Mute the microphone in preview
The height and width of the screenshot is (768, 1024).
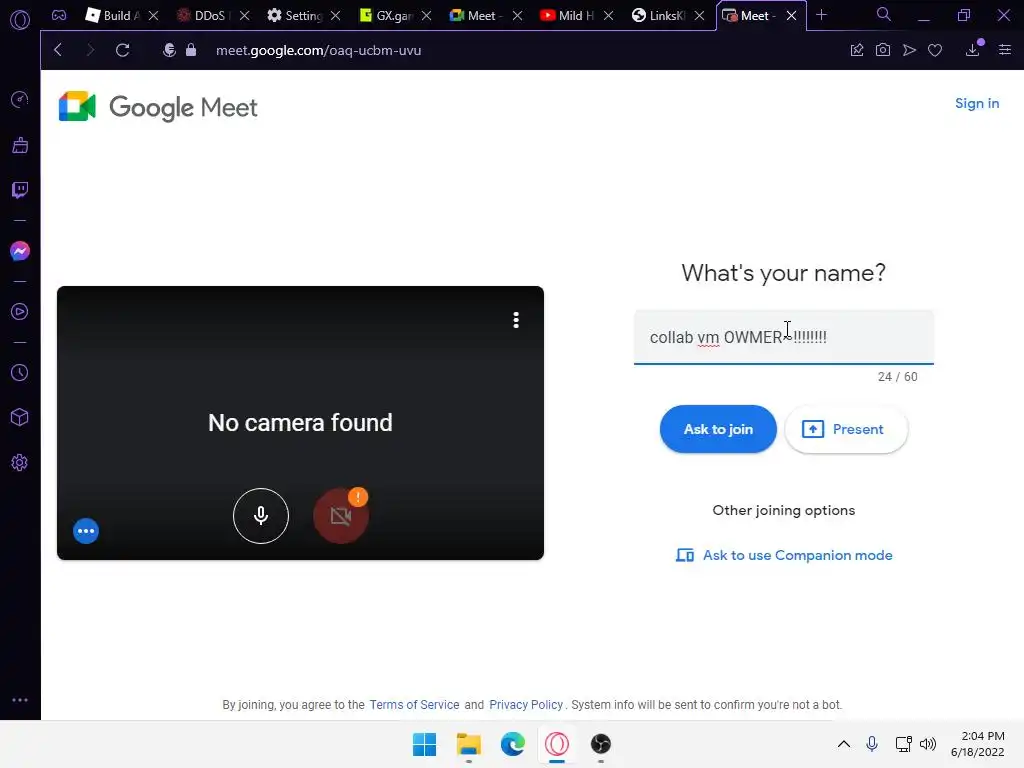click(261, 516)
